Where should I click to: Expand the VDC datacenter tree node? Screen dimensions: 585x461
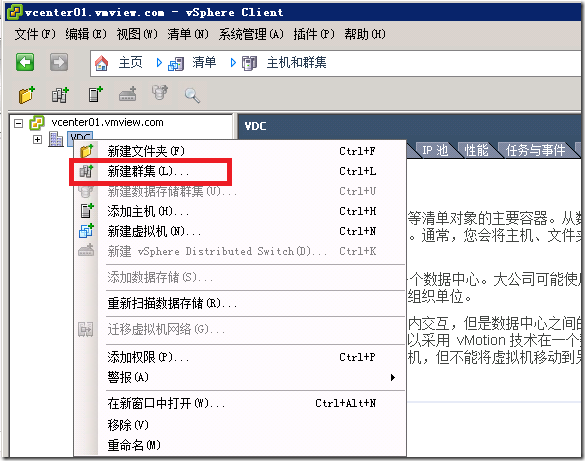tap(37, 139)
